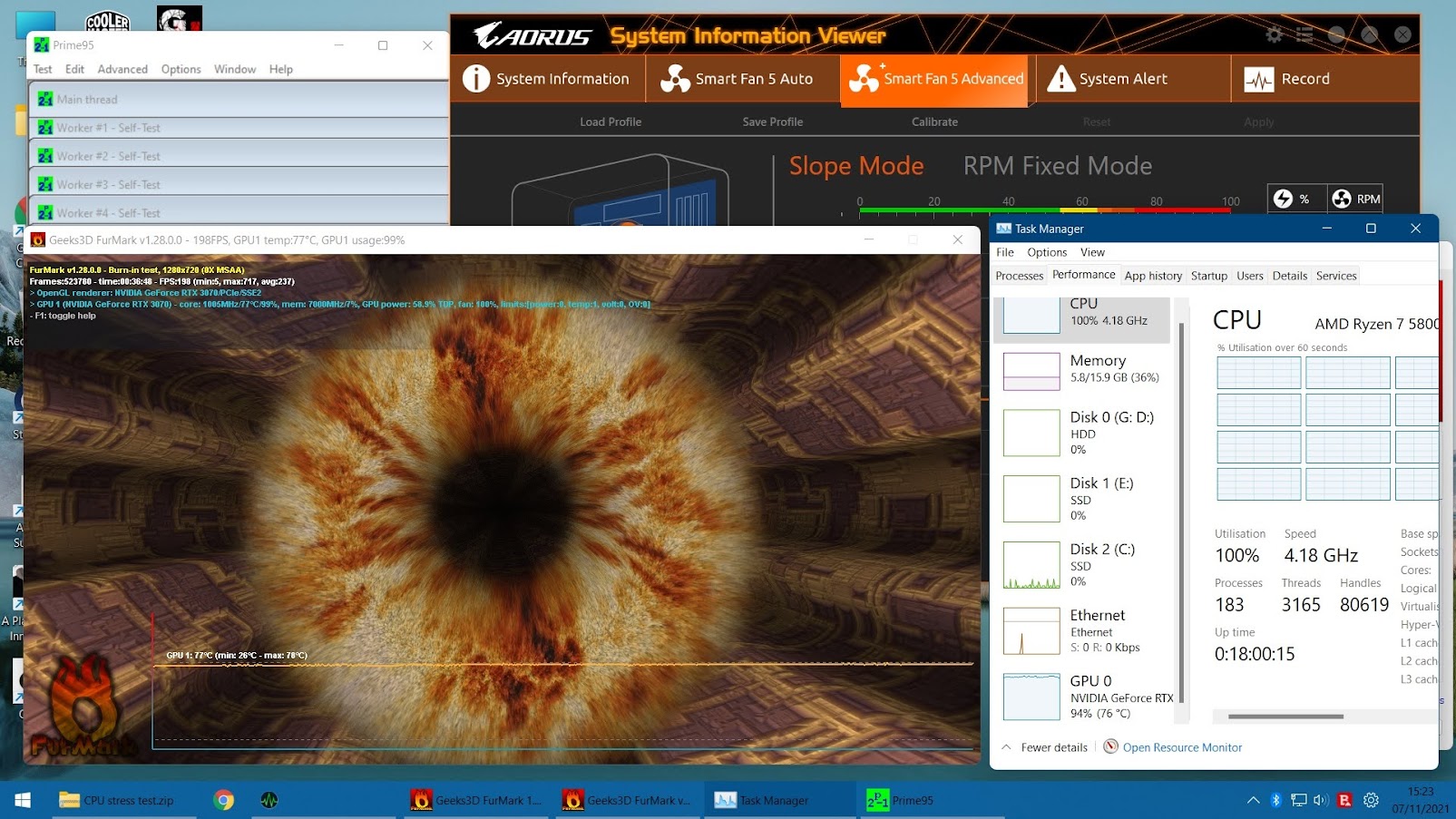Image resolution: width=1456 pixels, height=819 pixels.
Task: Open the Prime95 Window menu
Action: (235, 69)
